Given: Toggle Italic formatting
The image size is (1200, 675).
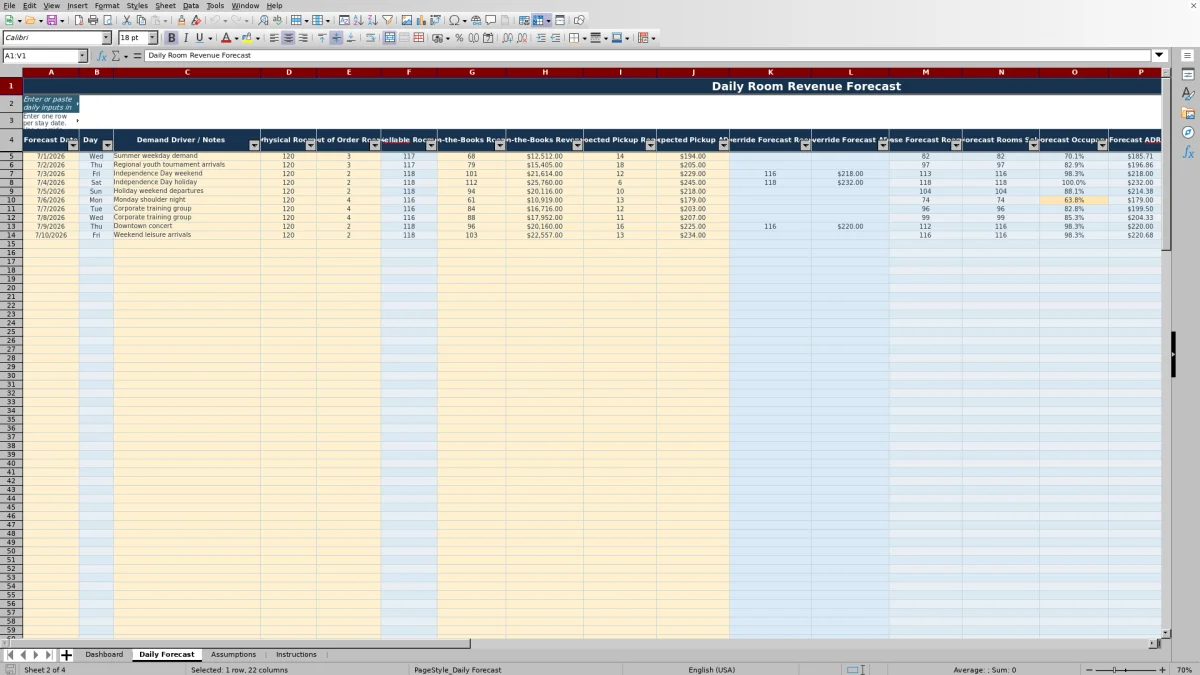Looking at the screenshot, I should coord(185,38).
